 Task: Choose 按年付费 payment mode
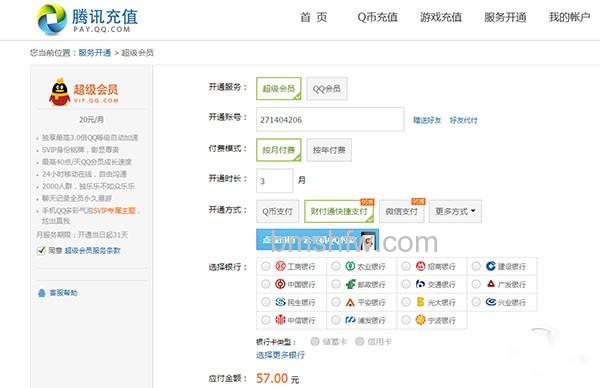coord(329,150)
